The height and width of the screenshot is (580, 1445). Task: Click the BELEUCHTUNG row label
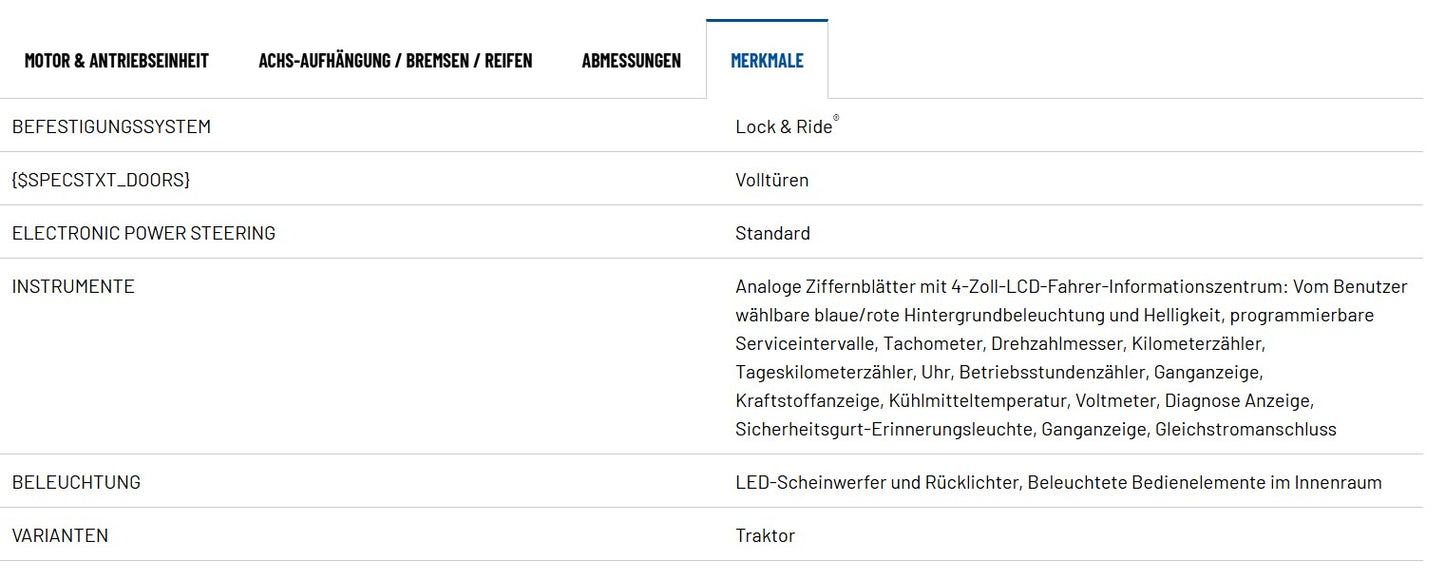pyautogui.click(x=76, y=481)
